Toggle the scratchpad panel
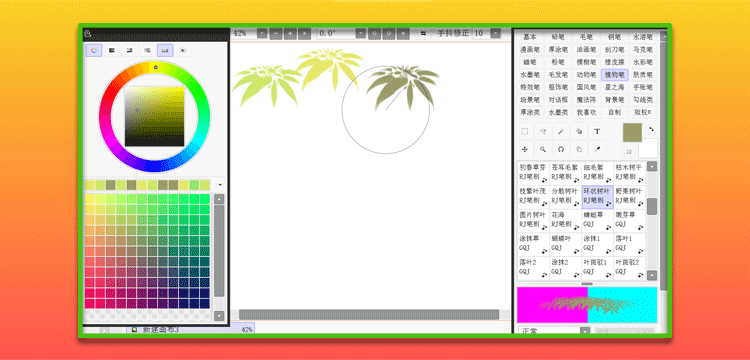 coord(183,50)
